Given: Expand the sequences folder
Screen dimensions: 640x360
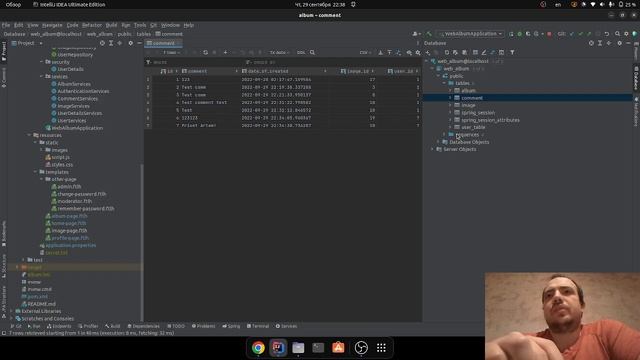Looking at the screenshot, I should [444, 134].
